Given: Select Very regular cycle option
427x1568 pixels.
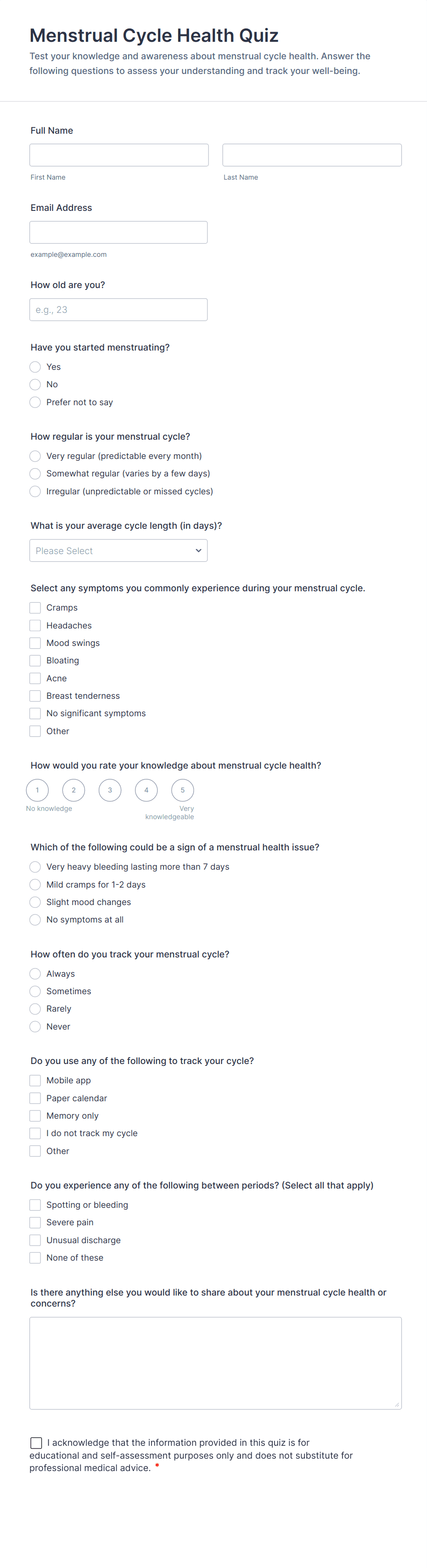Looking at the screenshot, I should click(35, 456).
